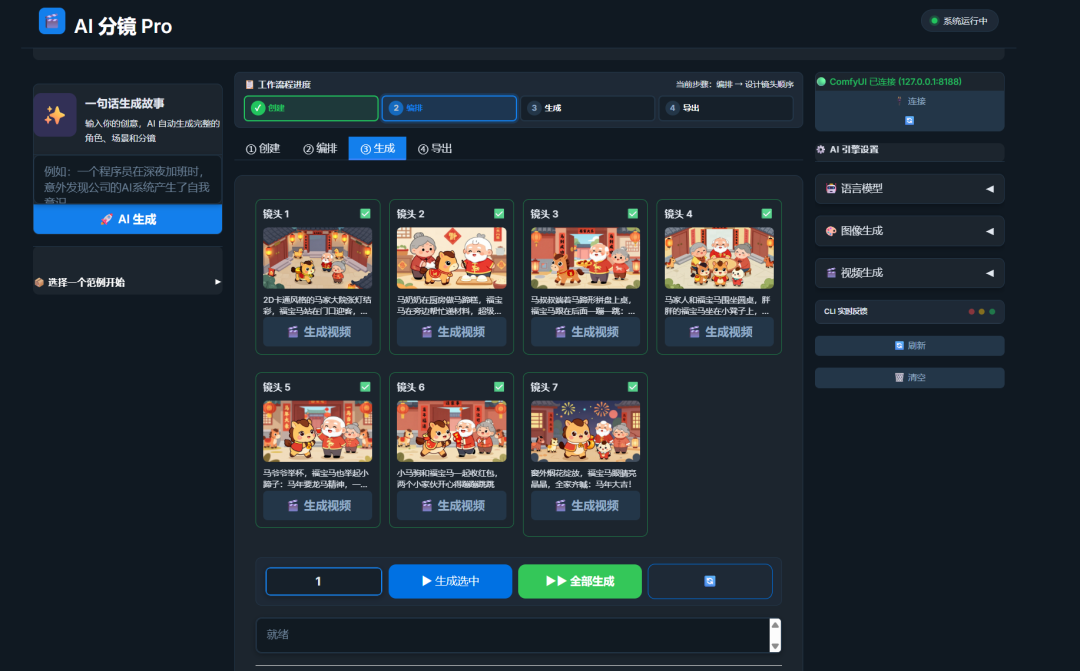Click the refresh icon below 连接
This screenshot has height=671, width=1080.
[x=910, y=119]
